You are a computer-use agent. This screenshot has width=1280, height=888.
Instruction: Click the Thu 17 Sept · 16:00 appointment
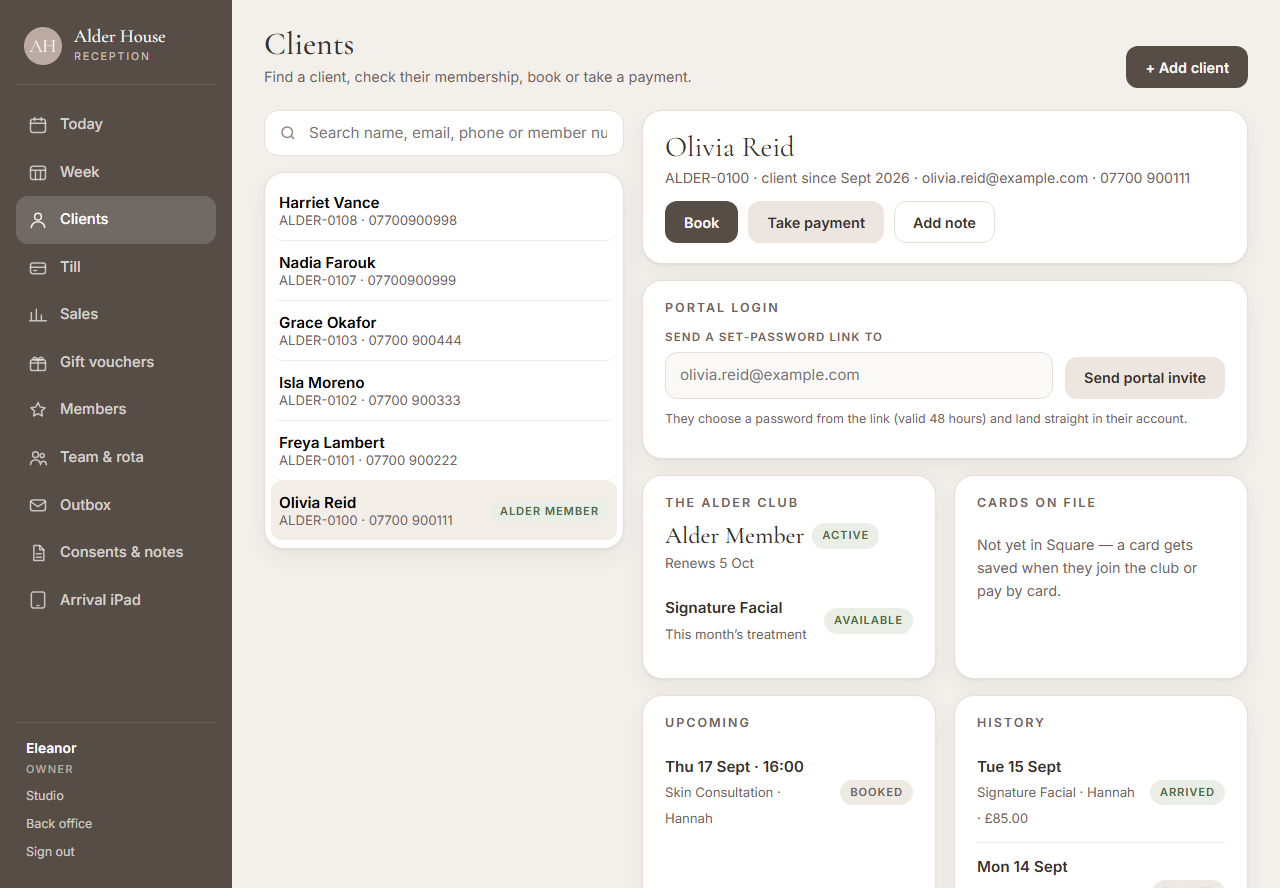[789, 792]
